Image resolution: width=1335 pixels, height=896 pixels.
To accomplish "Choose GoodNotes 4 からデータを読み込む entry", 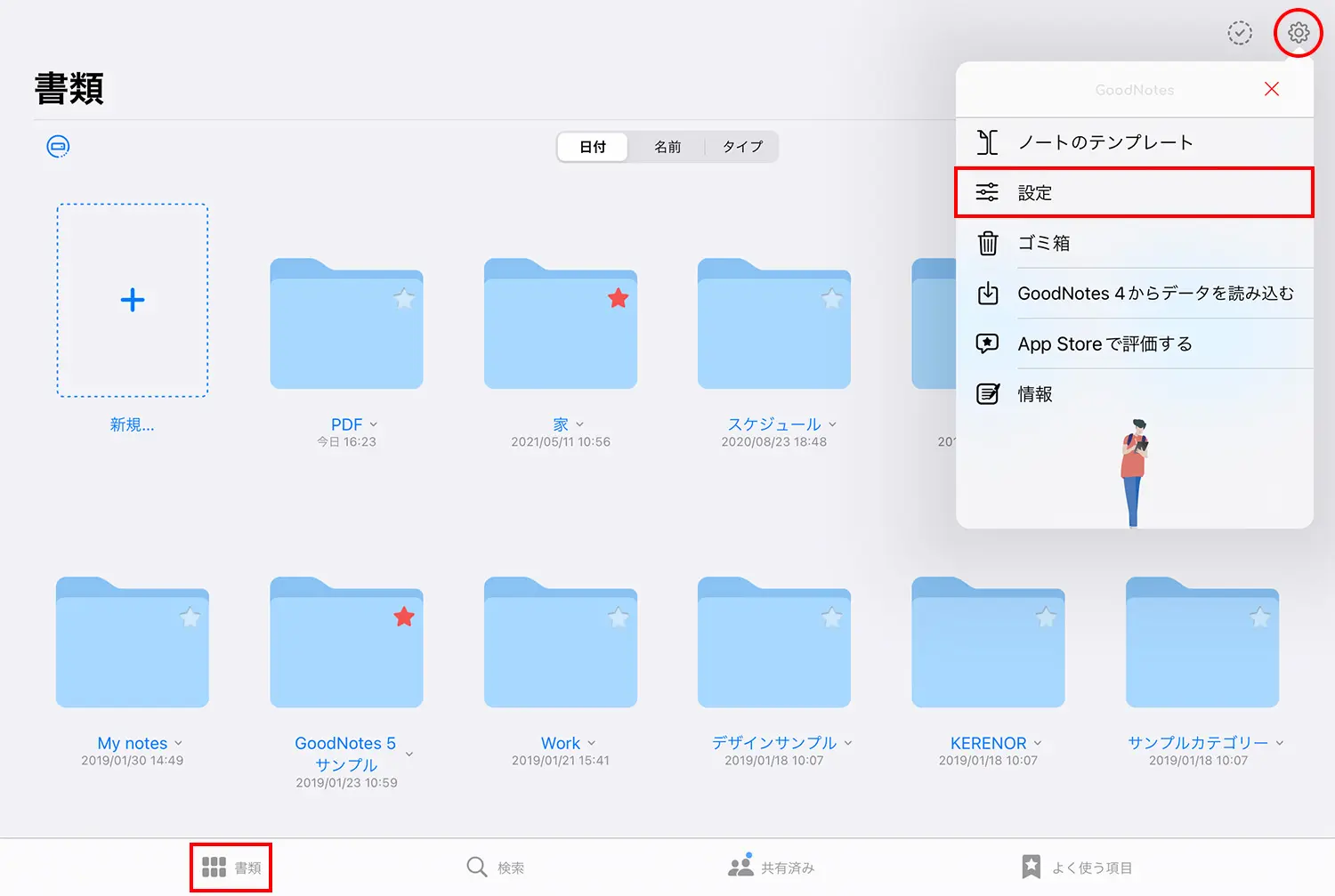I will pos(1135,293).
